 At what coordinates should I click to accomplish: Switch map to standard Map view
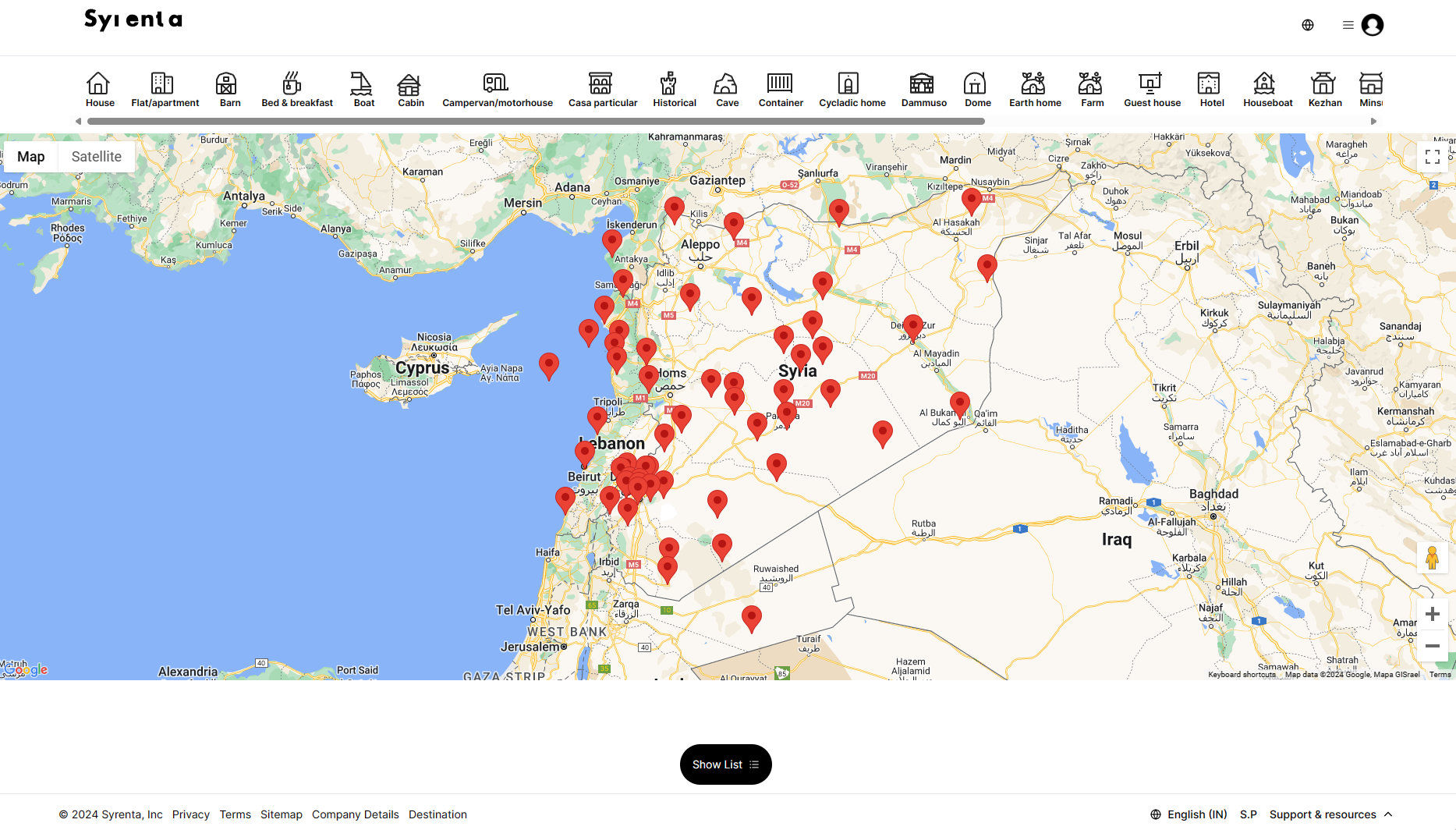tap(31, 157)
